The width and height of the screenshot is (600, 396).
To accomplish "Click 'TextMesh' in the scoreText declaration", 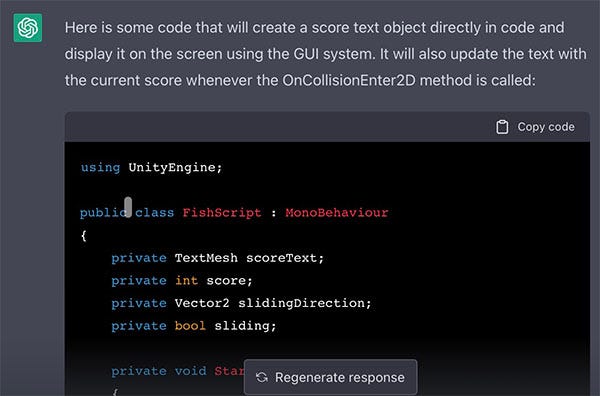I will (206, 258).
